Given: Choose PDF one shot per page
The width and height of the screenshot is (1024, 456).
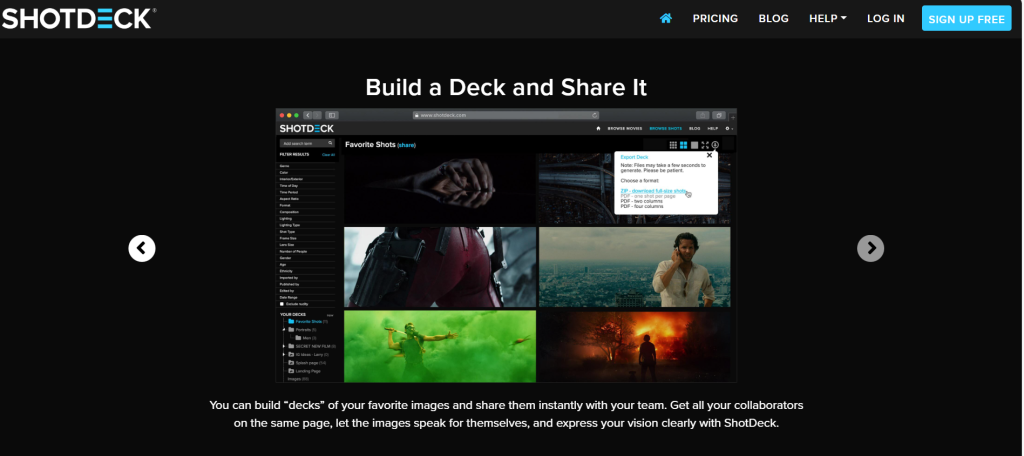Looking at the screenshot, I should click(x=648, y=196).
